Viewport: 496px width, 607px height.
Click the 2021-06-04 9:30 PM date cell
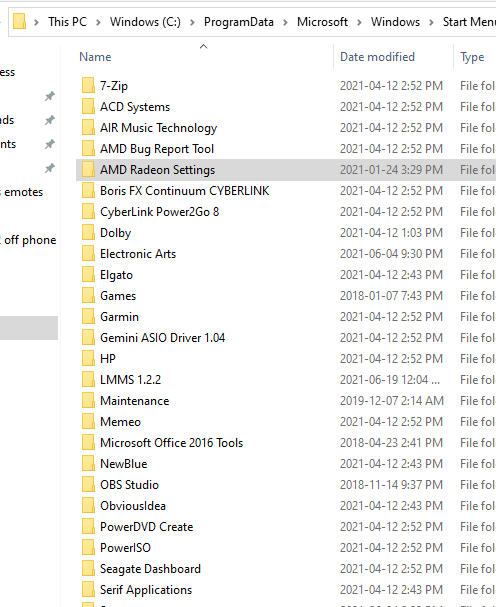click(x=391, y=254)
